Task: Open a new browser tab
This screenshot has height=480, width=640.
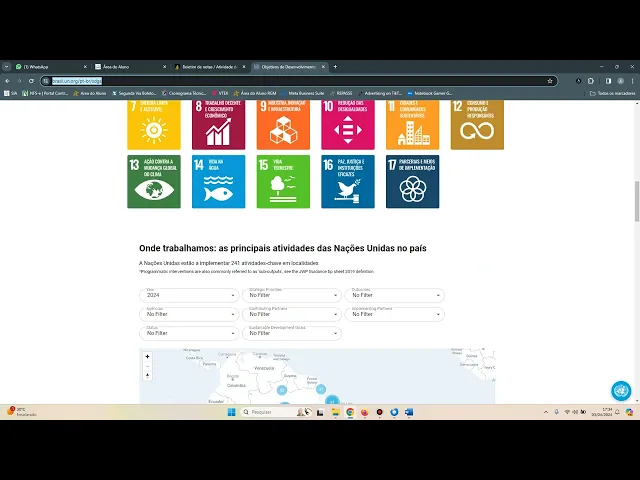Action: coord(335,67)
